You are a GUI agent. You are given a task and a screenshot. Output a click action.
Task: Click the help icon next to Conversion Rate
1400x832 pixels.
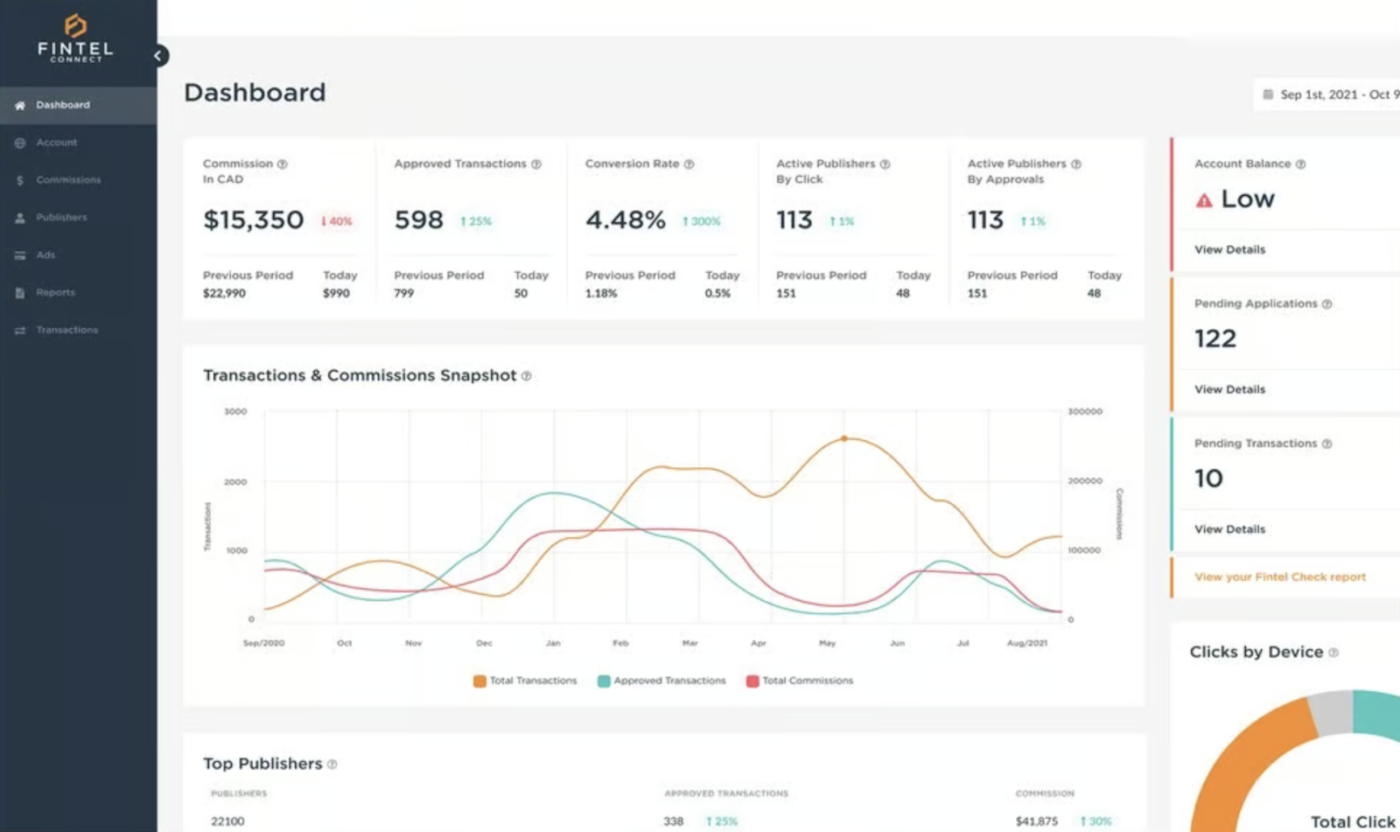coord(689,164)
